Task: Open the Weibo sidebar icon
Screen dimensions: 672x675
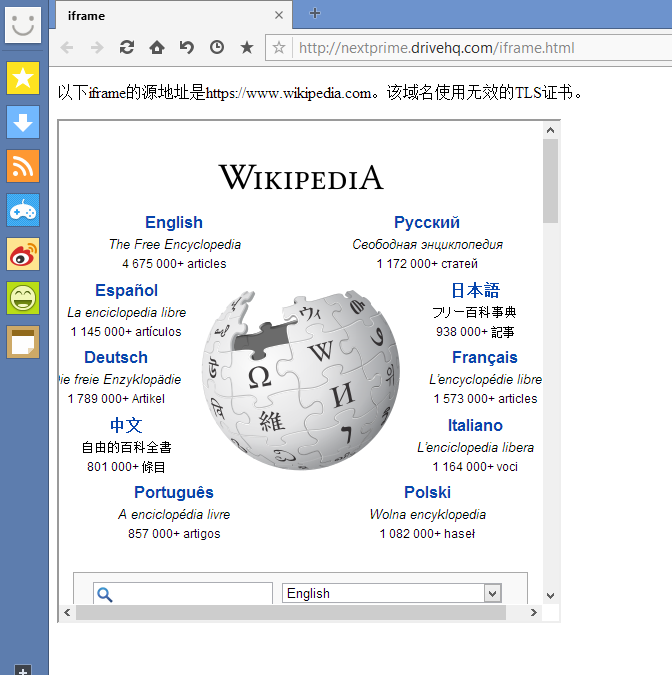Action: pos(23,254)
